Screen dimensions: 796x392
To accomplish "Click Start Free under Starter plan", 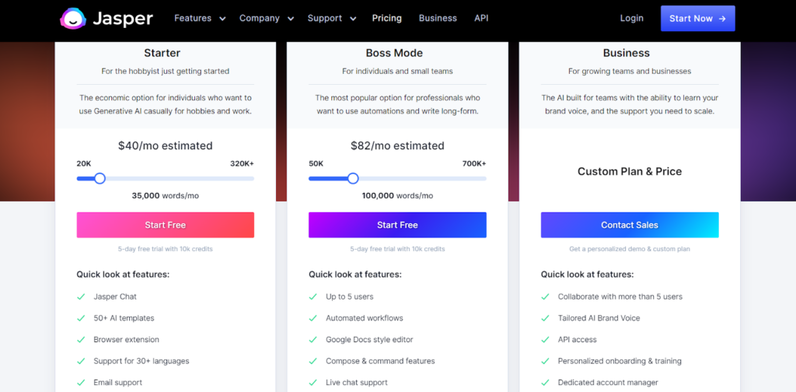I will [165, 225].
